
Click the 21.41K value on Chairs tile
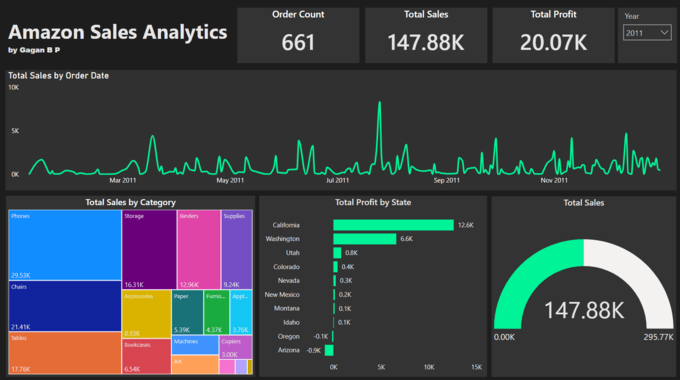point(20,327)
